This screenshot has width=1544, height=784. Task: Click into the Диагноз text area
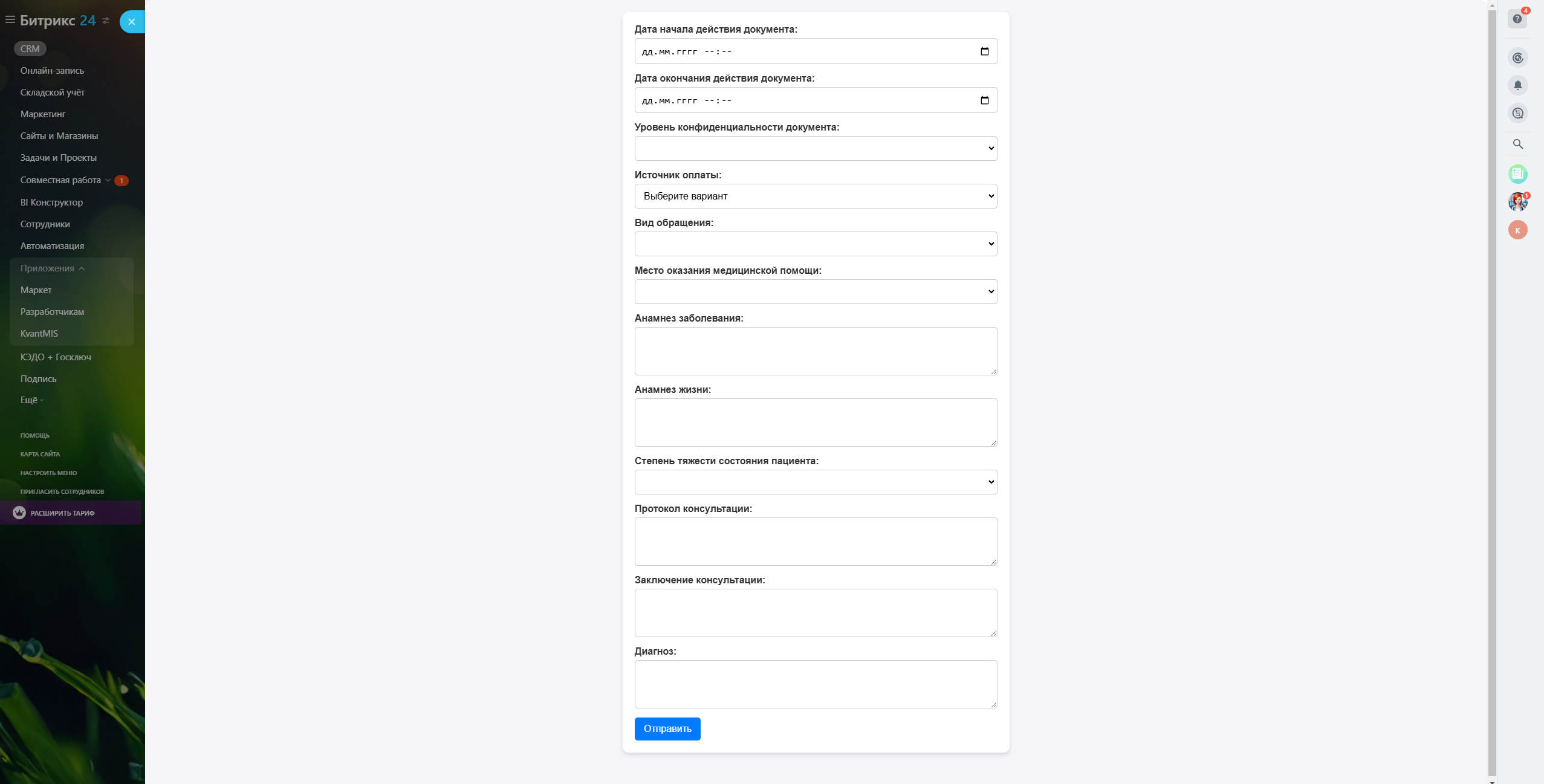[x=816, y=684]
